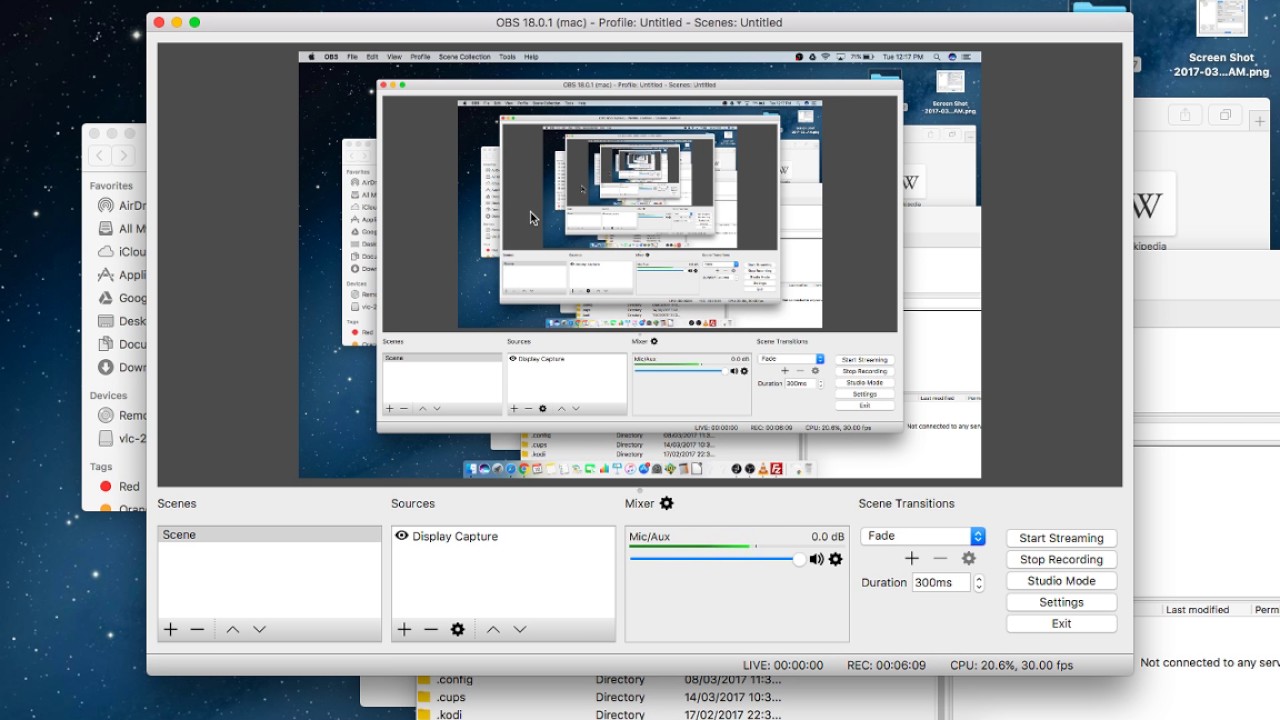Image resolution: width=1280 pixels, height=720 pixels.
Task: Remove the scene transition with the minus button
Action: click(x=940, y=559)
